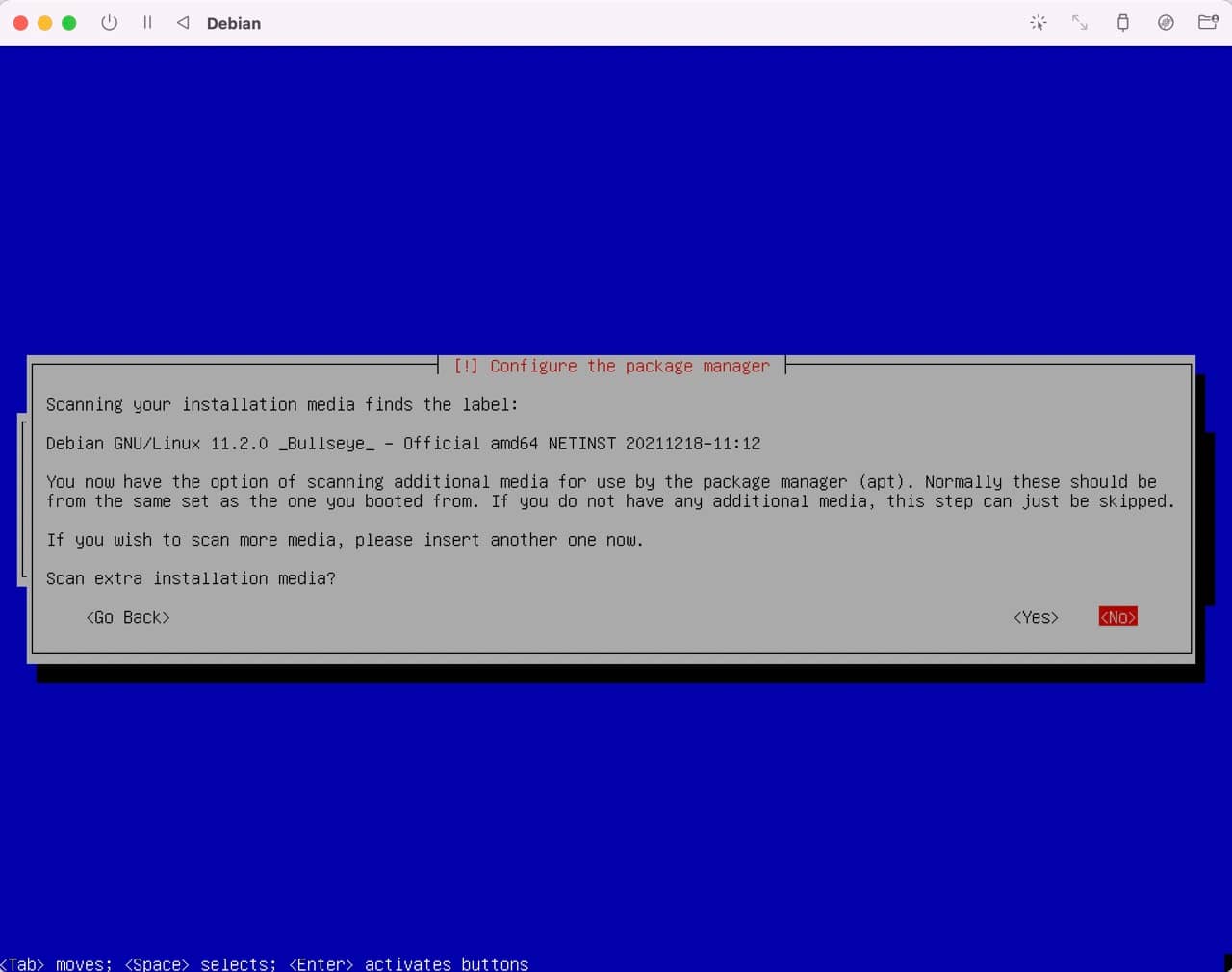Pause the Debian virtual machine

[147, 22]
